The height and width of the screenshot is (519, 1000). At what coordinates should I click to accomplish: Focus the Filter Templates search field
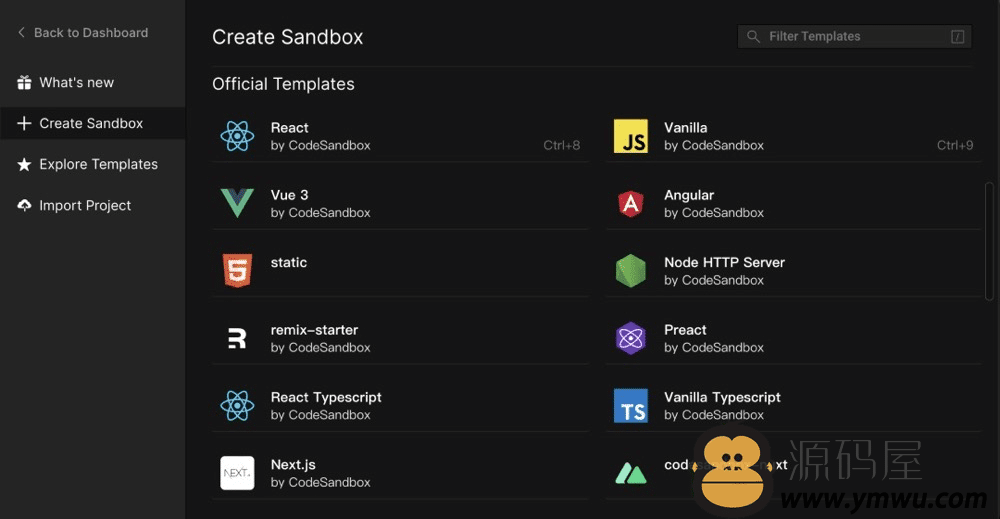click(x=855, y=36)
